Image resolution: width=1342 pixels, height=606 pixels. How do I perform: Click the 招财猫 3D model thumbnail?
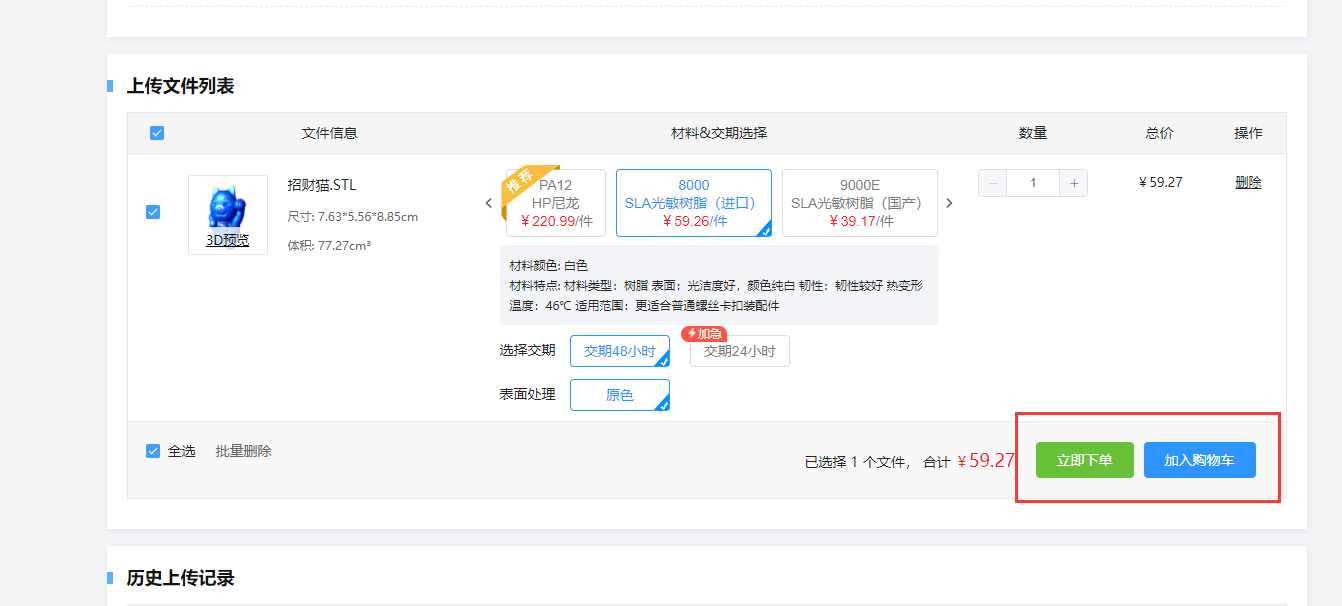coord(227,207)
